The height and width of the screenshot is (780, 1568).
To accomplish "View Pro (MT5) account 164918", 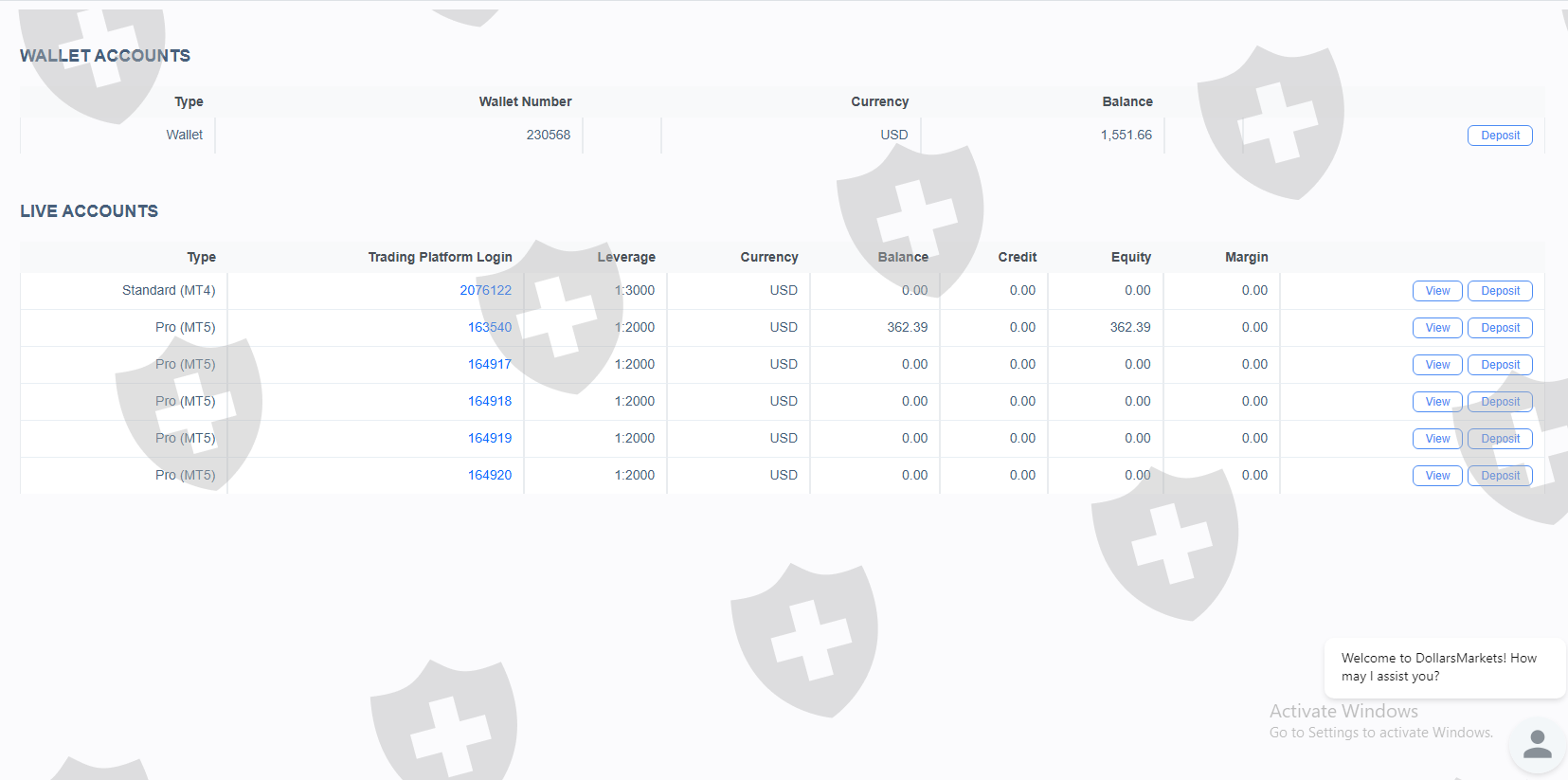I will 1437,402.
